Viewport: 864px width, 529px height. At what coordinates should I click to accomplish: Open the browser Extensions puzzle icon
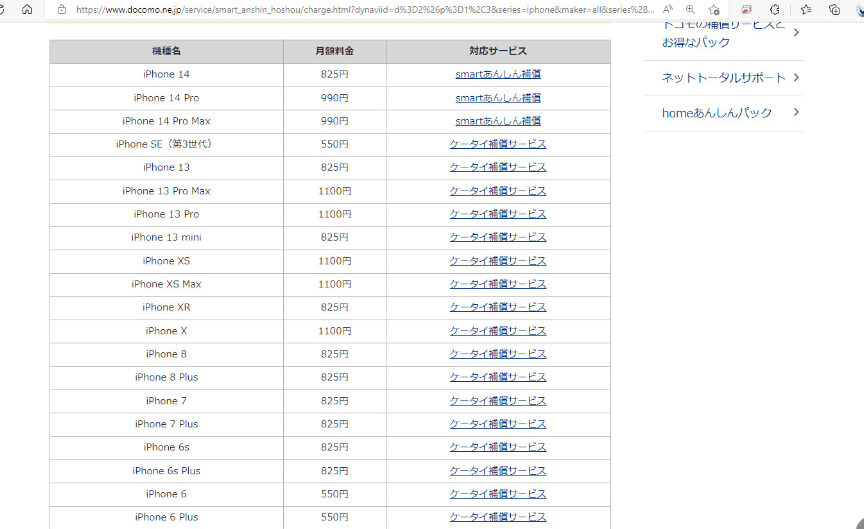pos(774,9)
